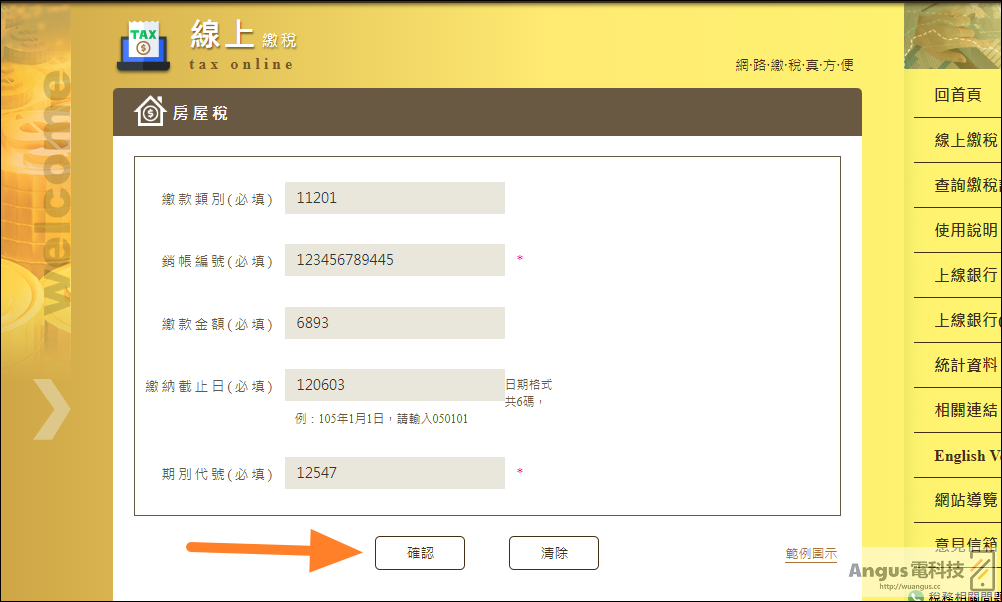
Task: Open the 範例圖示 example link
Action: (x=811, y=553)
